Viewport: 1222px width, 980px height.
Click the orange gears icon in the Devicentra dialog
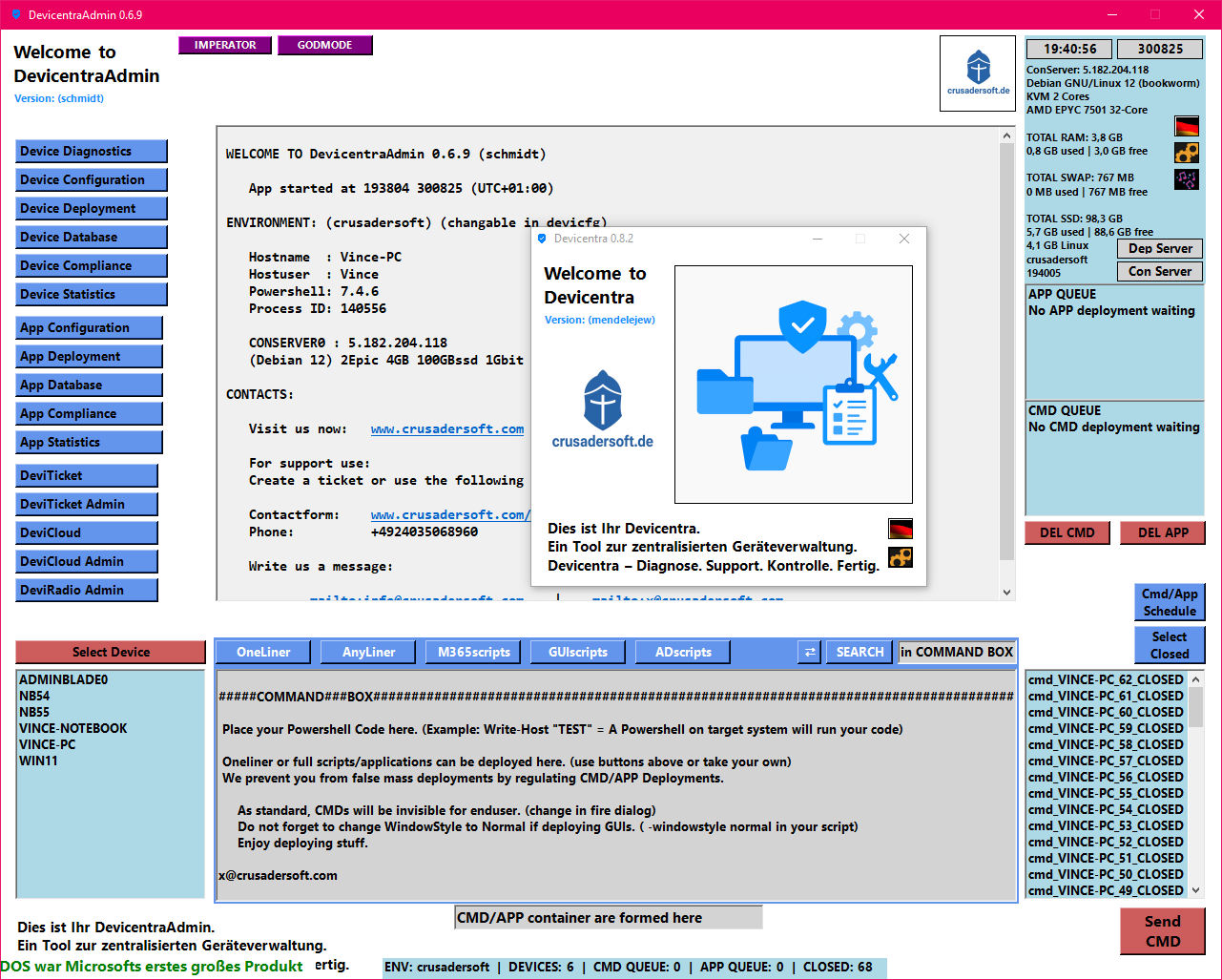click(x=900, y=557)
